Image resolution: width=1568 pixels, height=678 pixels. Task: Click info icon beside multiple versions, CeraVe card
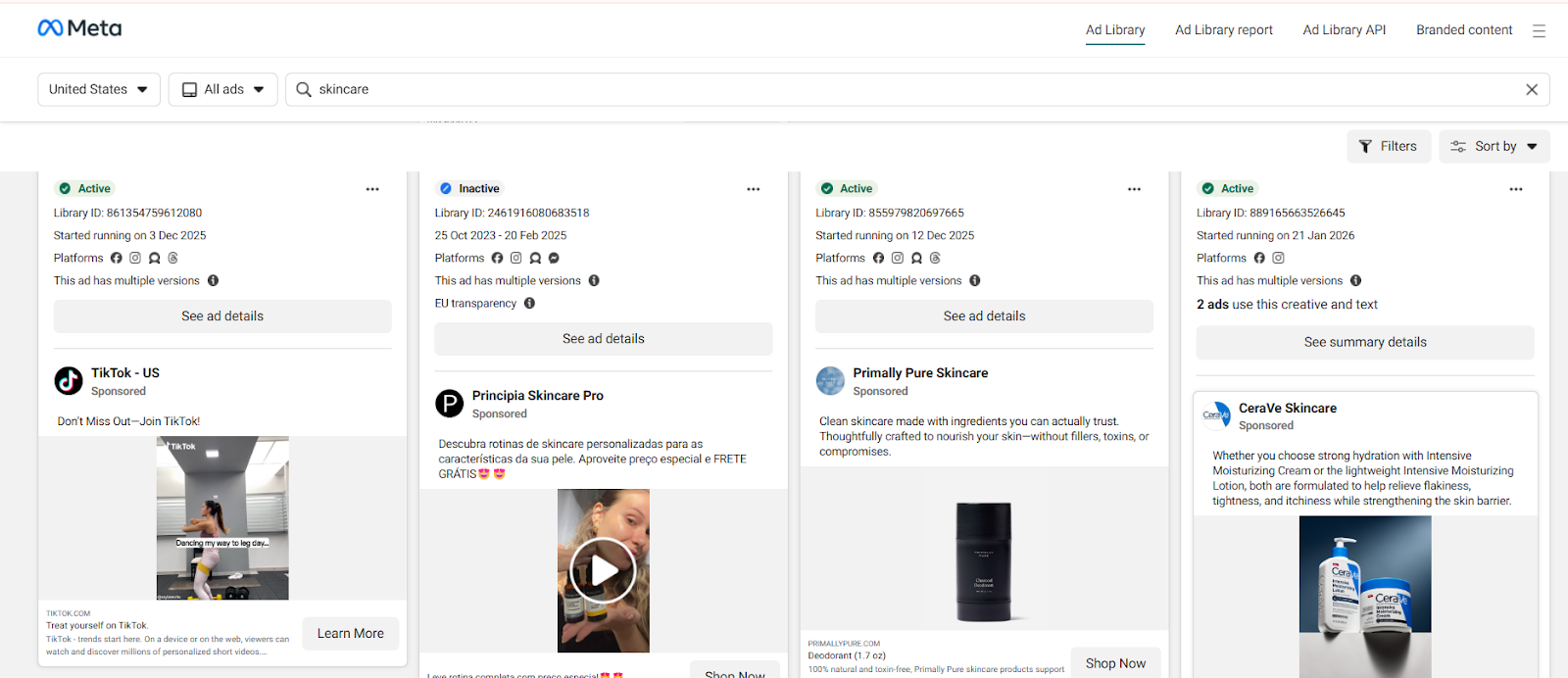pos(1355,280)
